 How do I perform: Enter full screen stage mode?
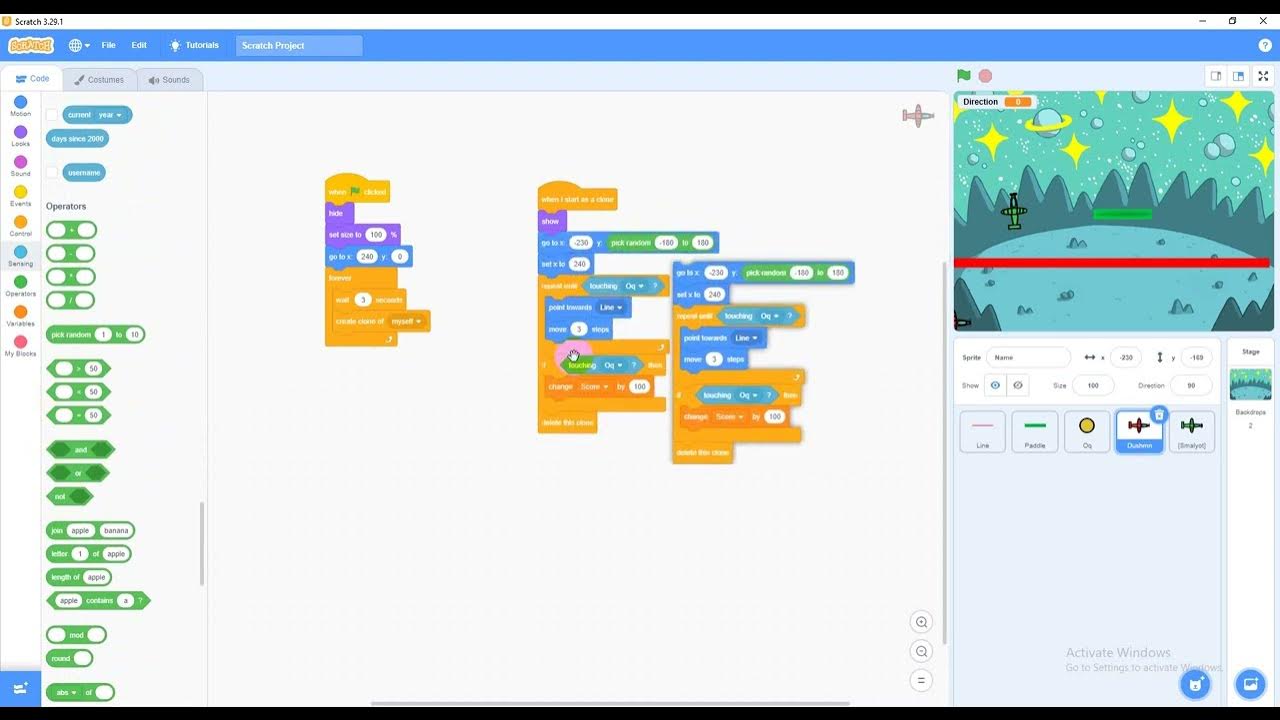tap(1263, 76)
